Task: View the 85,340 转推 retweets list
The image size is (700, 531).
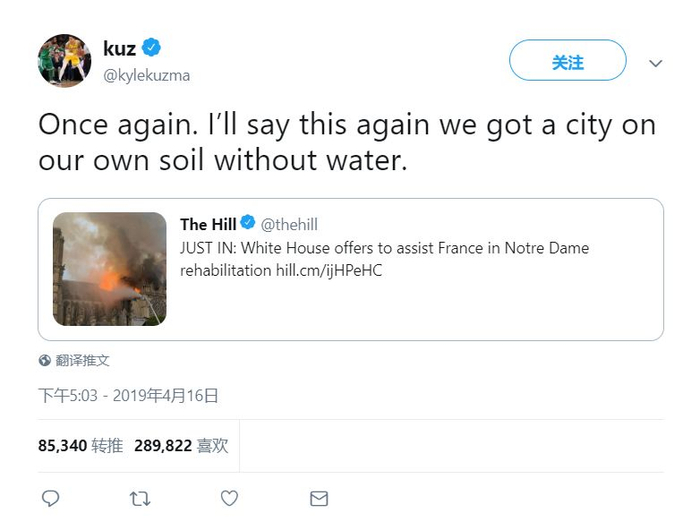Action: [x=80, y=445]
